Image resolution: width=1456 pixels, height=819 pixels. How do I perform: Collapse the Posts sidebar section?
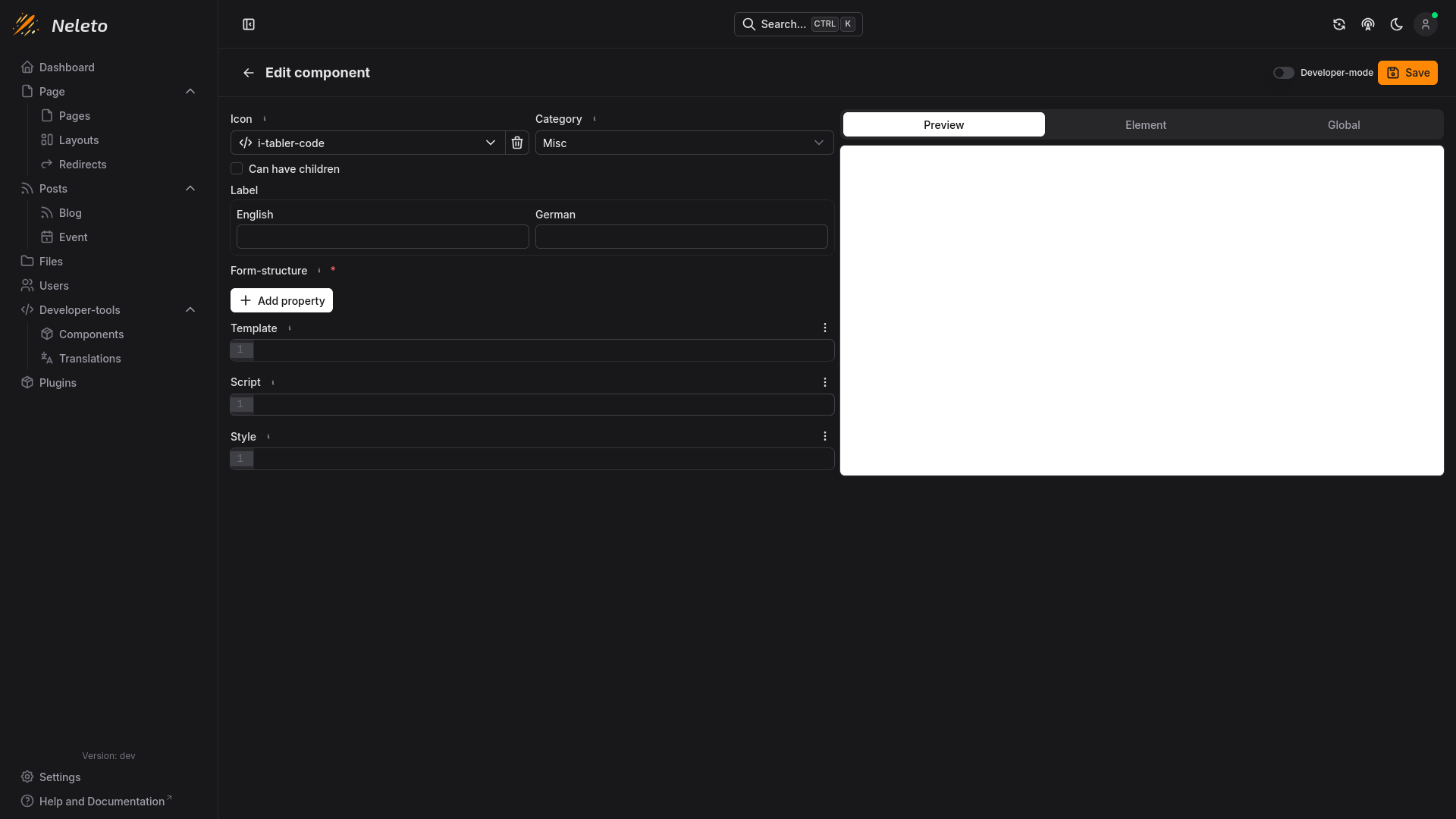pos(190,188)
